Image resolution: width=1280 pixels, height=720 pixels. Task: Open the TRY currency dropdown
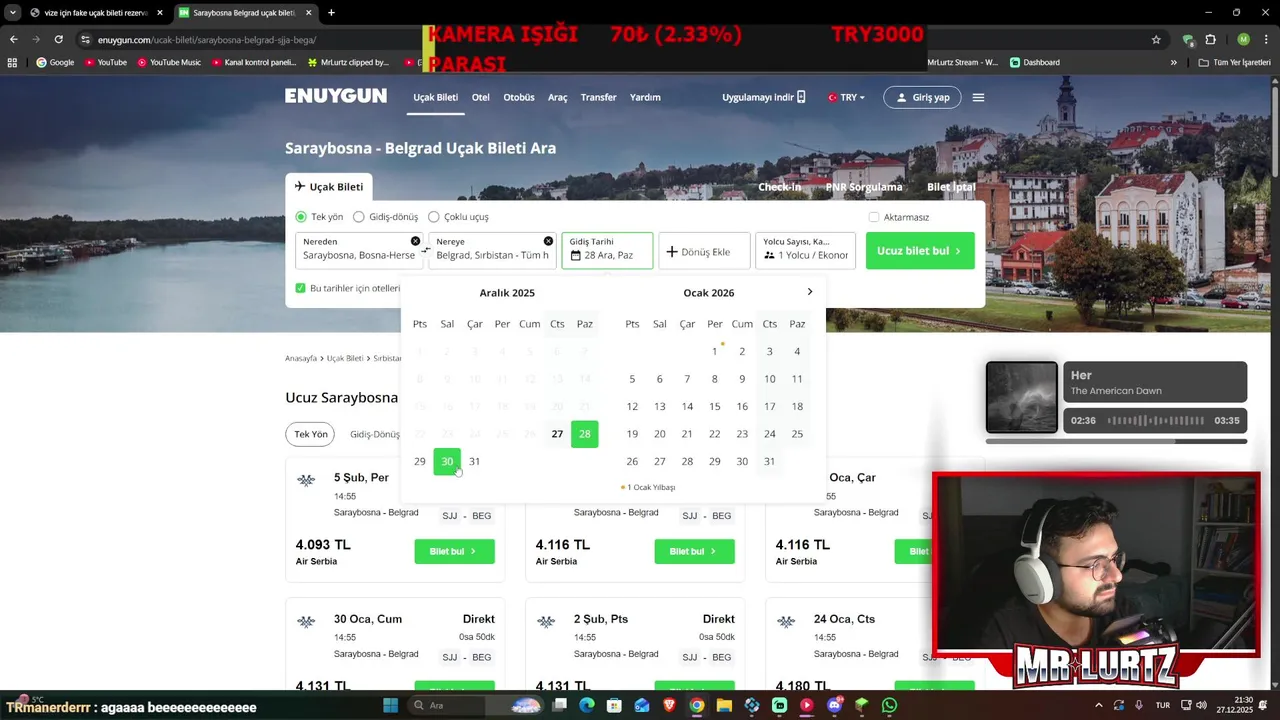click(x=846, y=97)
